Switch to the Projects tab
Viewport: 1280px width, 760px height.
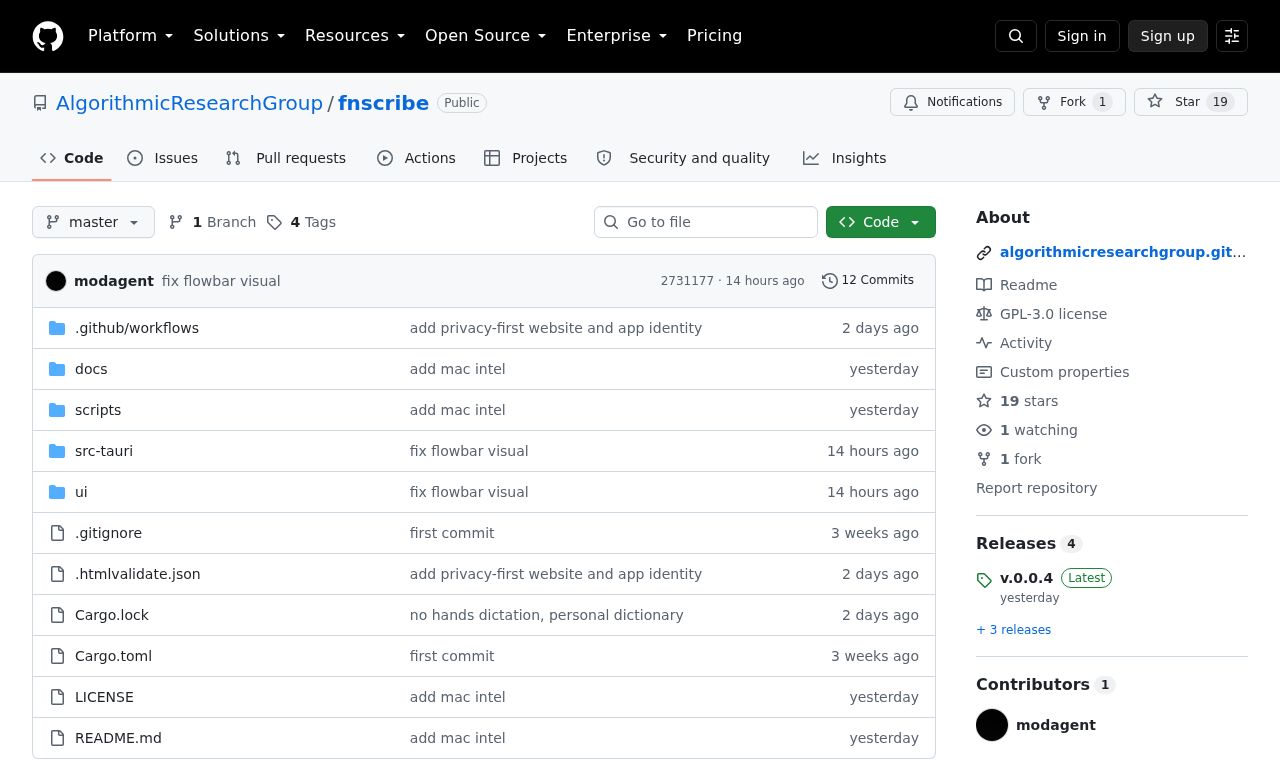tap(526, 158)
